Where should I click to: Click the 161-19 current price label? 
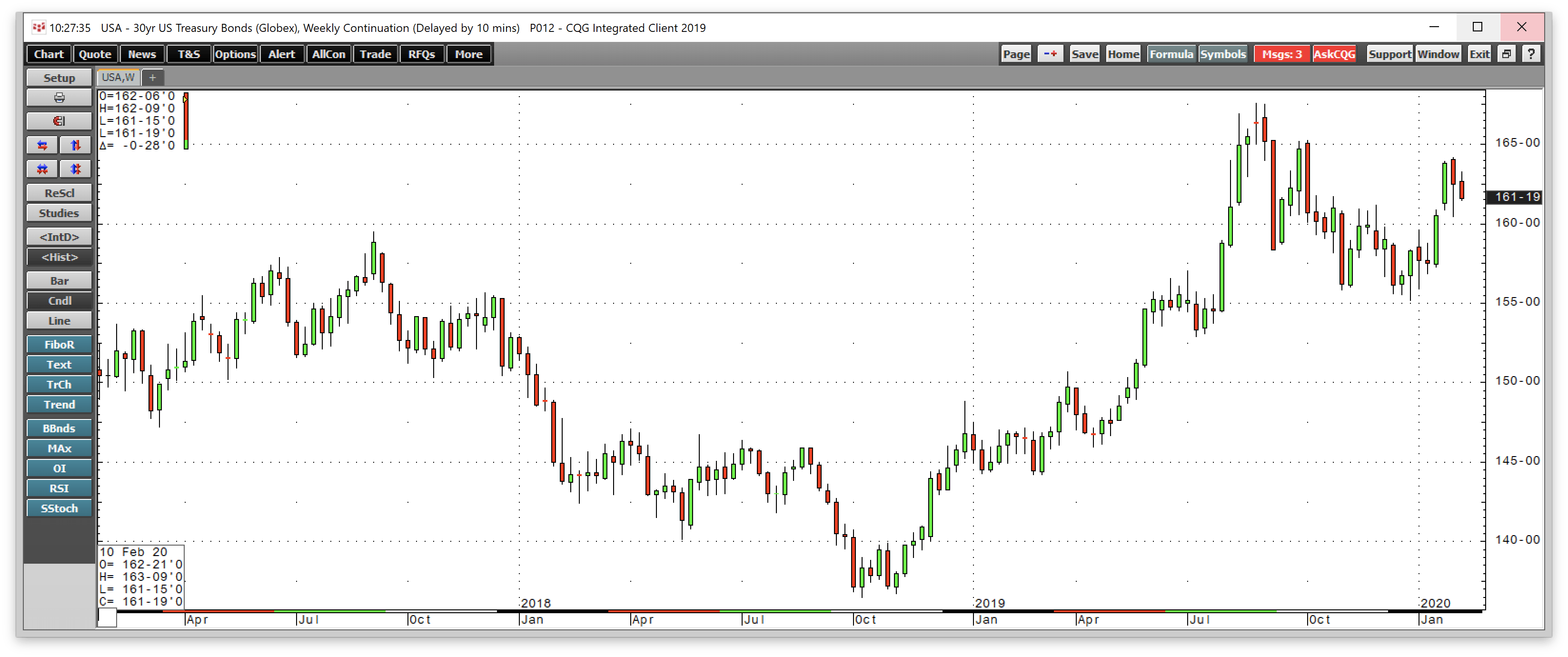pyautogui.click(x=1515, y=197)
